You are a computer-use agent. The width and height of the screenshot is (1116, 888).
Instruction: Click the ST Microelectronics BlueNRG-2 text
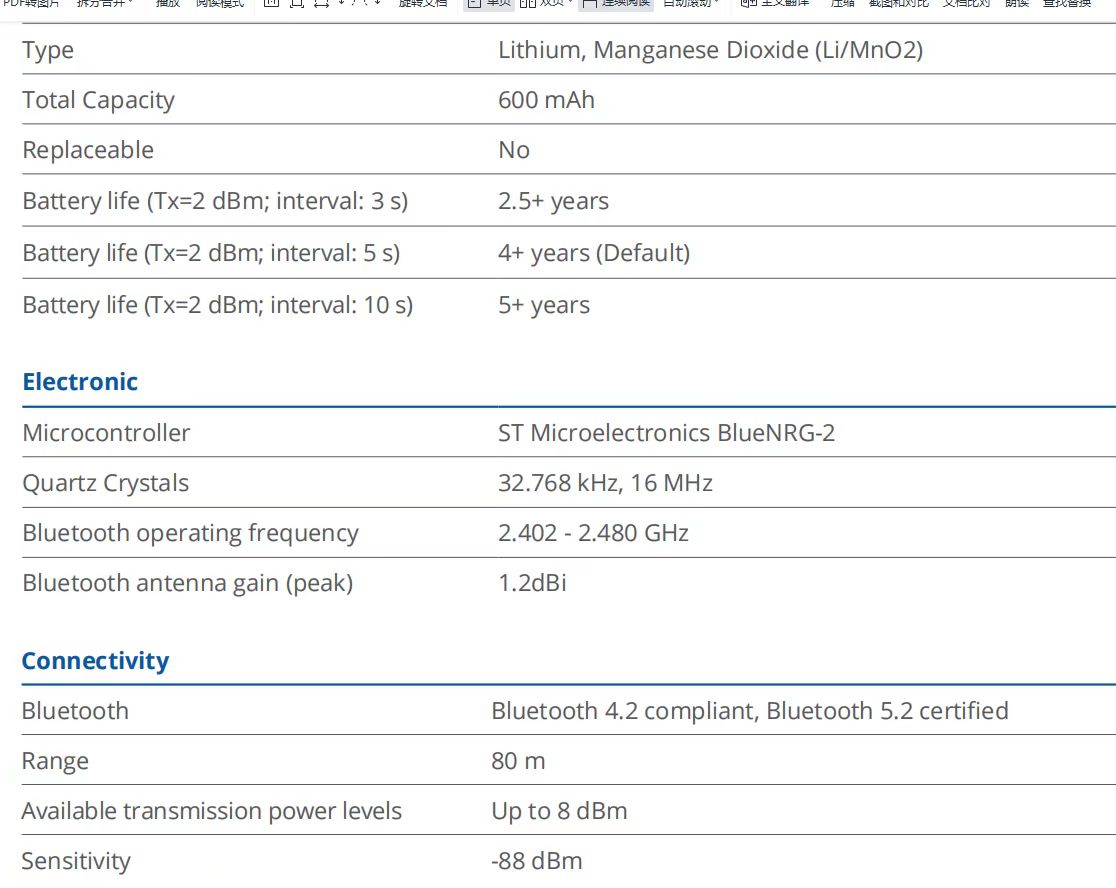[666, 433]
